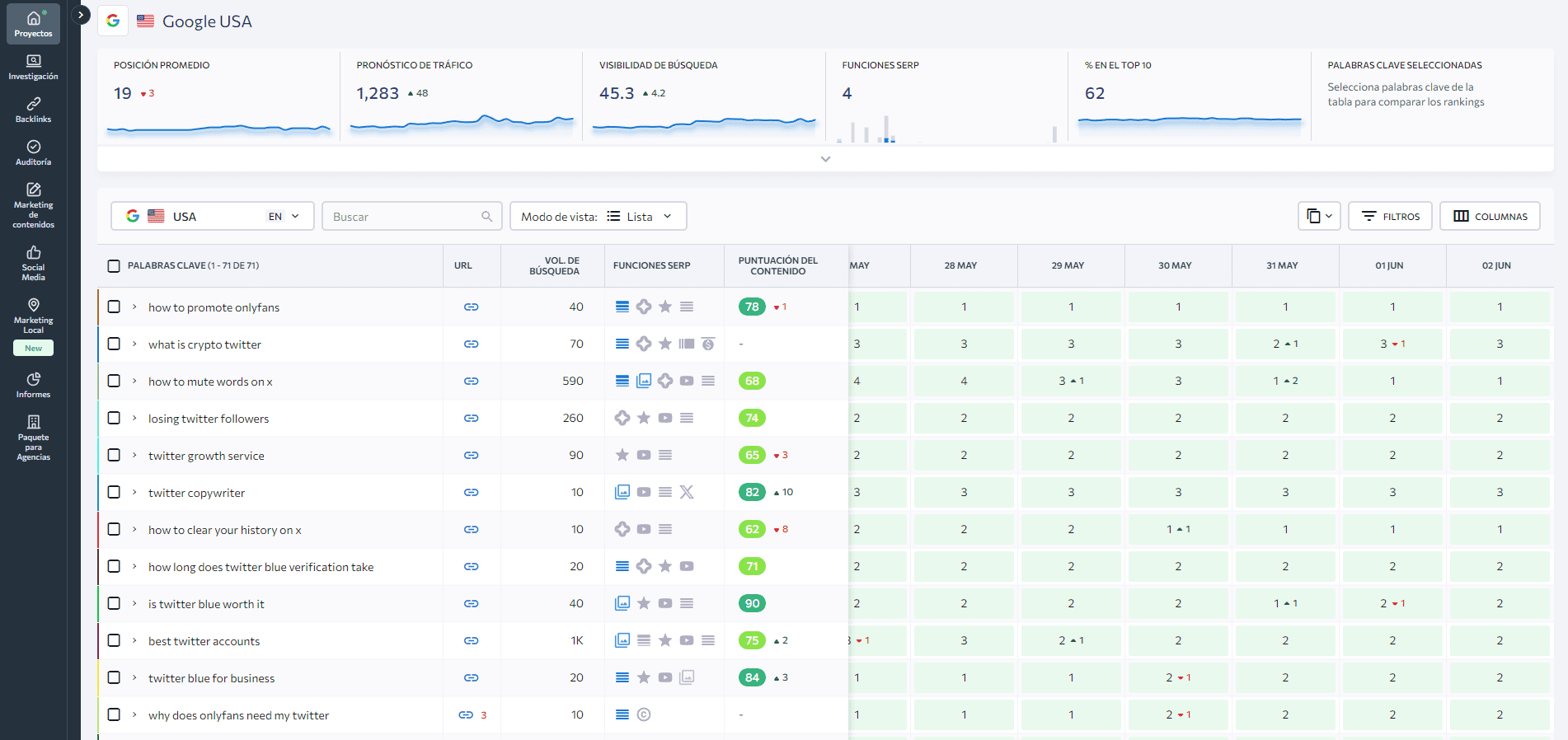The width and height of the screenshot is (1568, 740).
Task: Open the Marketing Local sidebar section
Action: 33,316
